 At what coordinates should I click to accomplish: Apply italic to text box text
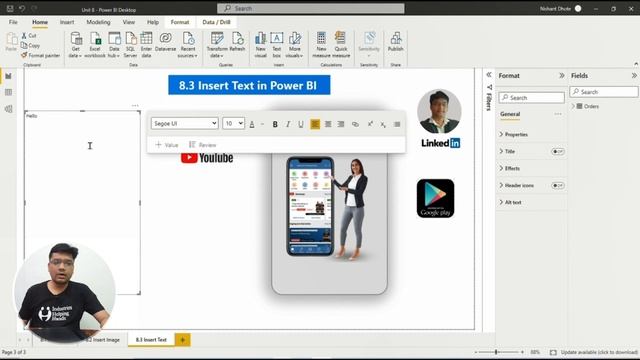[288, 124]
